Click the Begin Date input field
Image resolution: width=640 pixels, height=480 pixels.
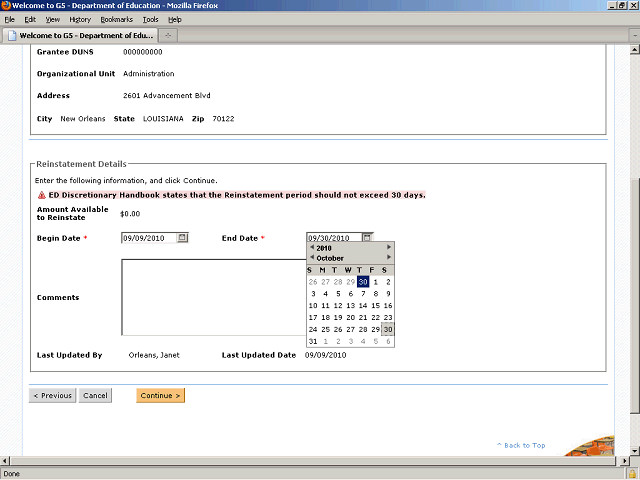(x=149, y=238)
